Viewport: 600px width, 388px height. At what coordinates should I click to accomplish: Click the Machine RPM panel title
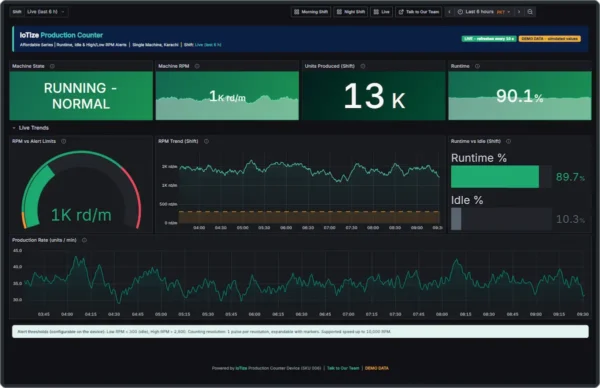tap(174, 66)
